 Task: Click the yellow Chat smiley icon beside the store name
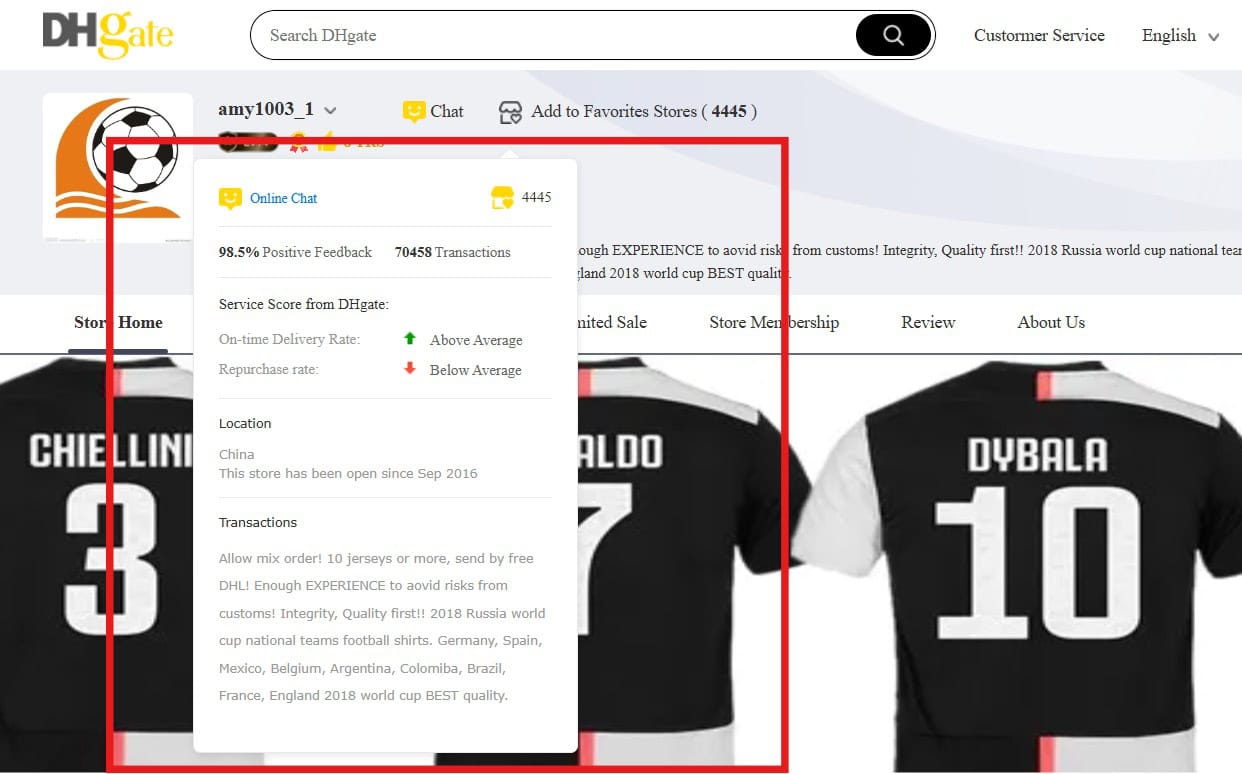pos(414,111)
